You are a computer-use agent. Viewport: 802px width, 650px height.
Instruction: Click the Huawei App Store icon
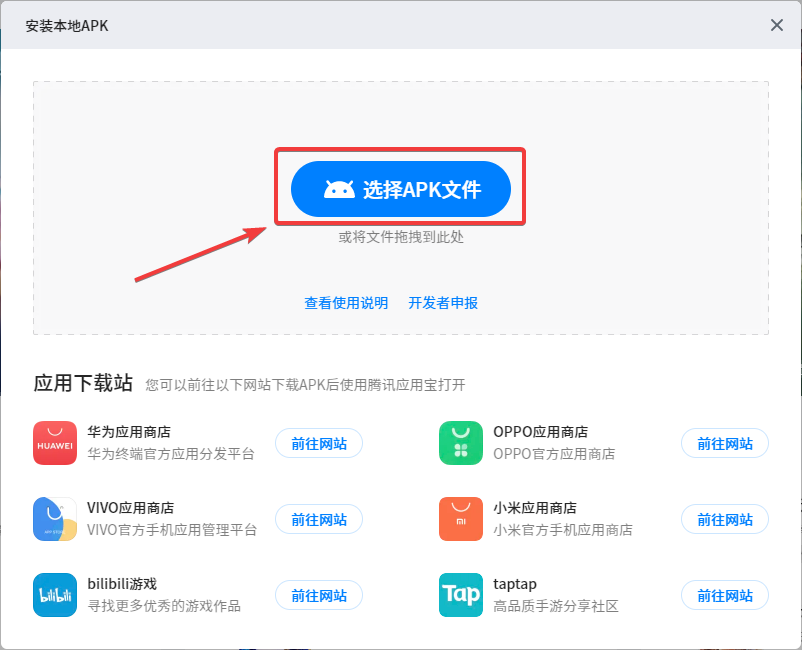[54, 443]
